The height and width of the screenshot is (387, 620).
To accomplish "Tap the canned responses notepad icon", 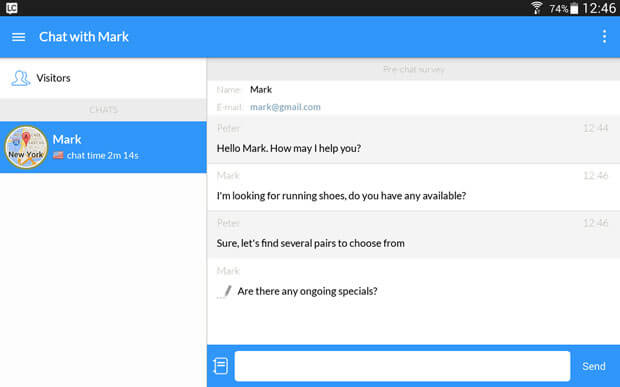I will tap(220, 366).
